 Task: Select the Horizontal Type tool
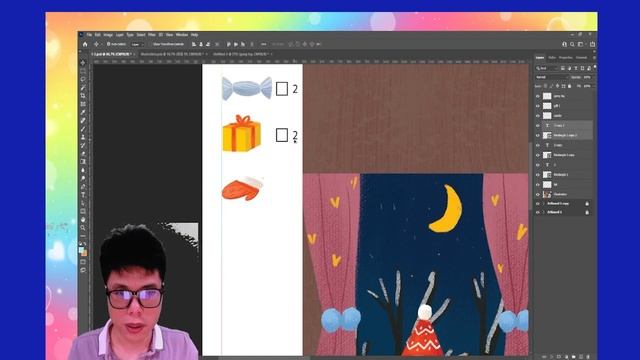83,195
